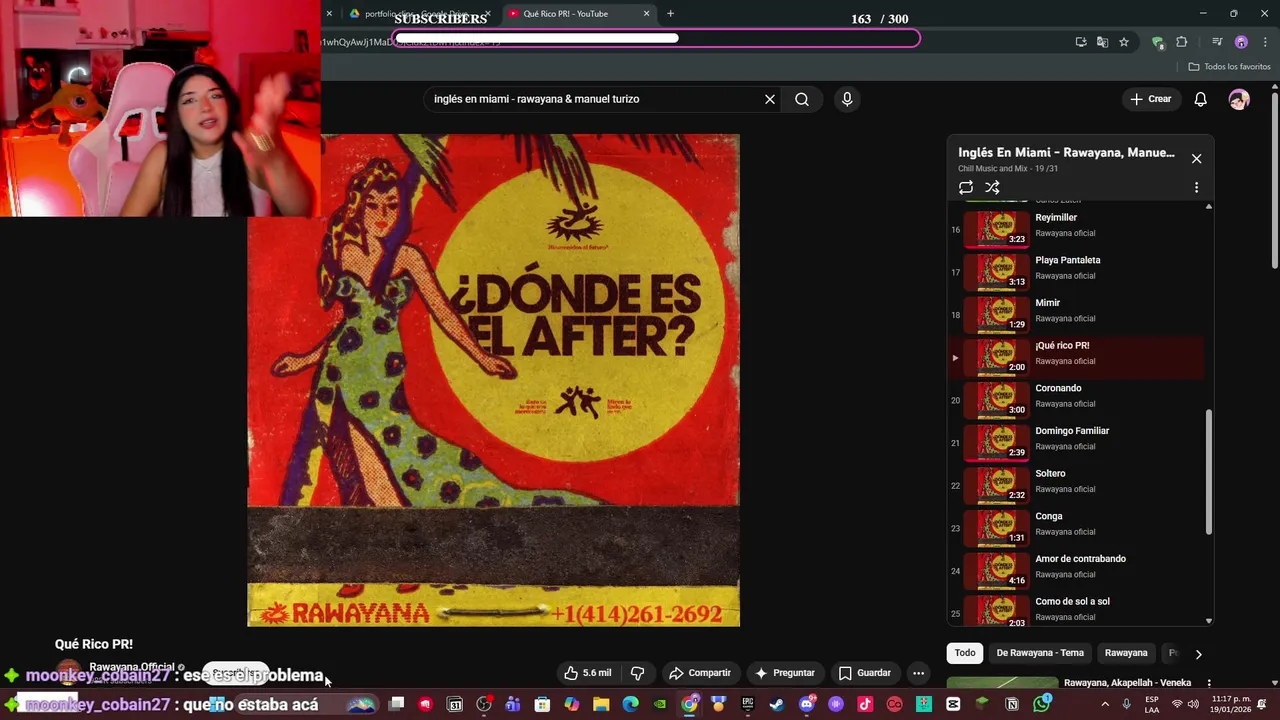Click the Crear button
Screen dimensions: 1280x720
click(x=1150, y=99)
